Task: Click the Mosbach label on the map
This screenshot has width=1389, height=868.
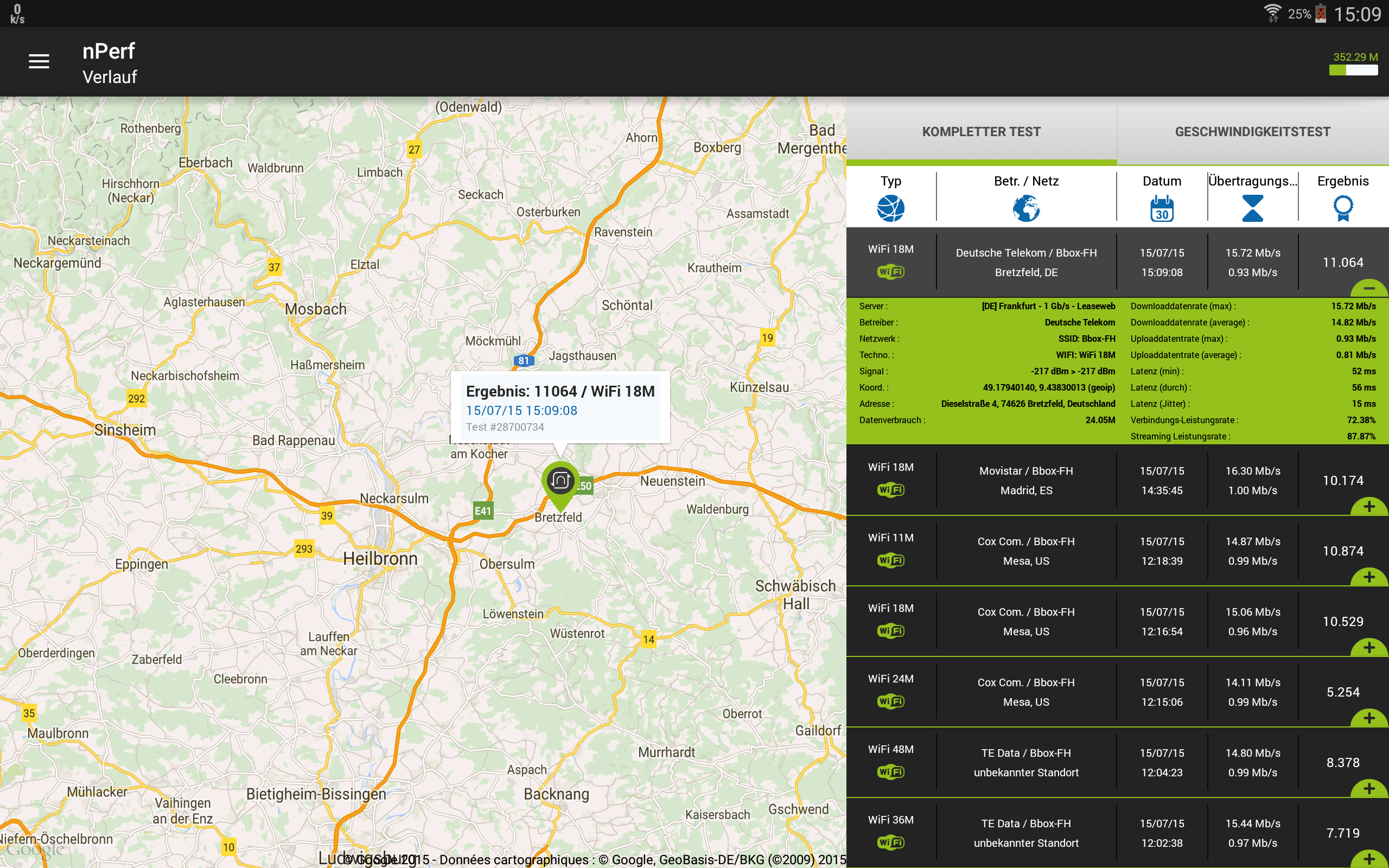Action: [x=316, y=309]
